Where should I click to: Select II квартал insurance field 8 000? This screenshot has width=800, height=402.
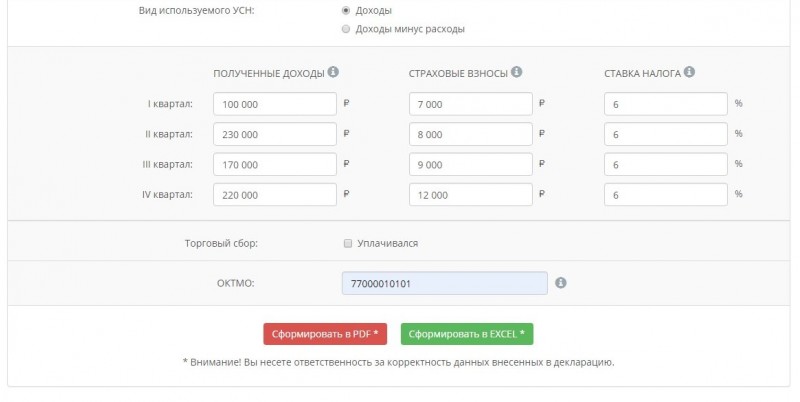tap(471, 134)
